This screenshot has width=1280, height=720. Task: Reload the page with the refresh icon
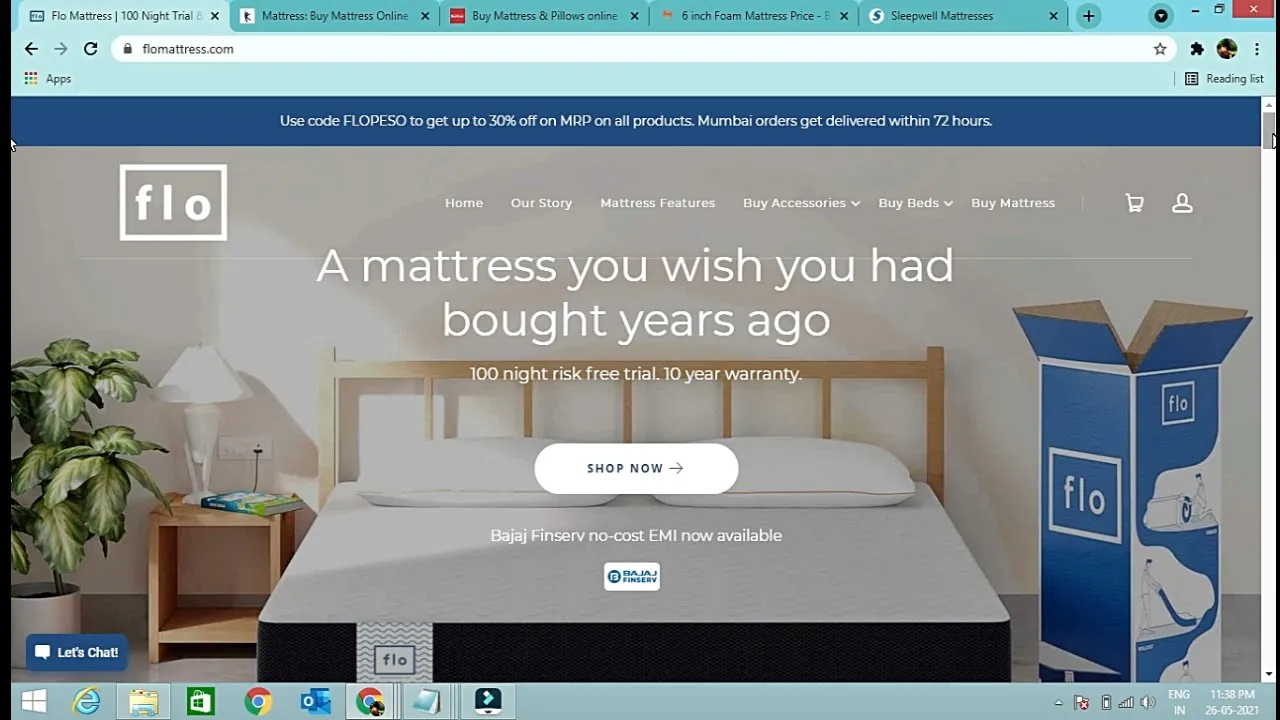click(x=90, y=49)
